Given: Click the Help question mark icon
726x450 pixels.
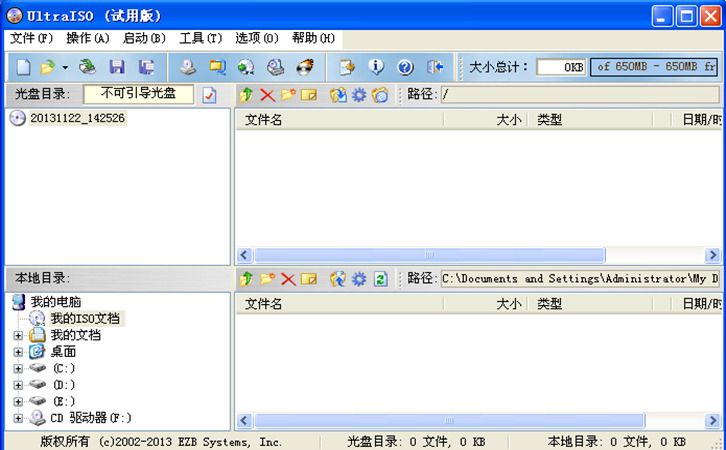Looking at the screenshot, I should [x=405, y=67].
